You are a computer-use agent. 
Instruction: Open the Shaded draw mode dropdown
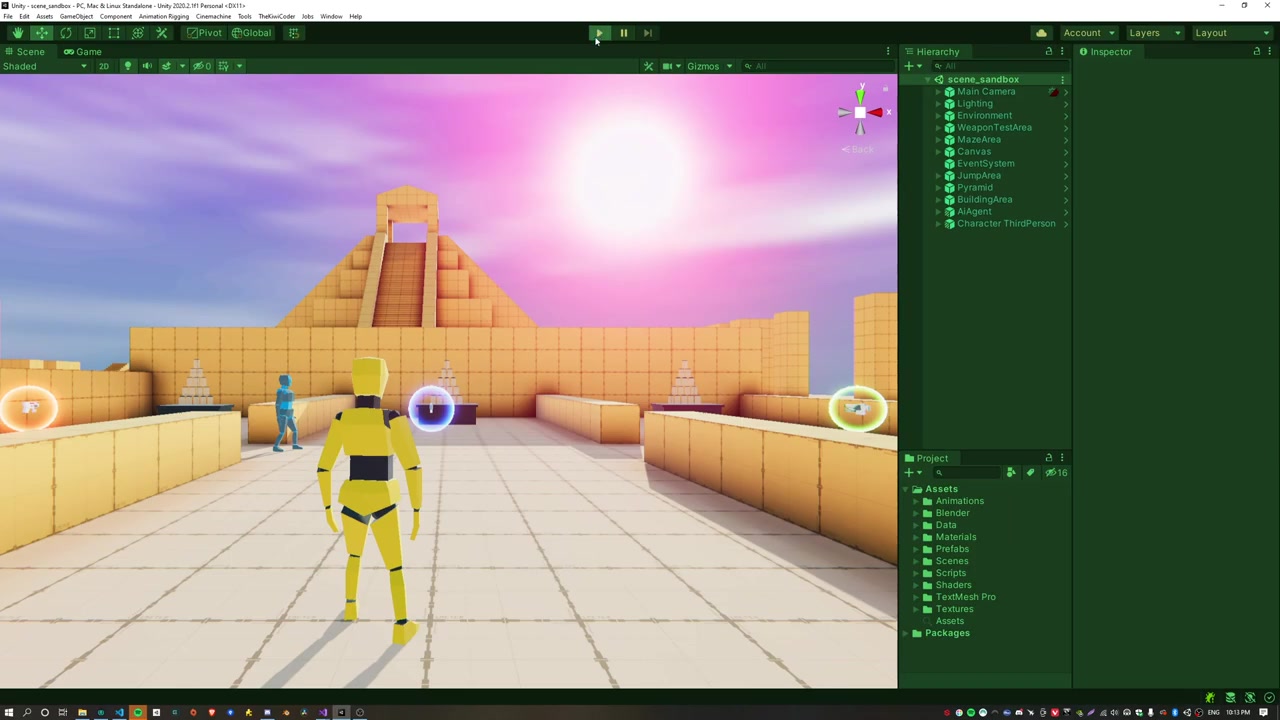click(x=44, y=66)
